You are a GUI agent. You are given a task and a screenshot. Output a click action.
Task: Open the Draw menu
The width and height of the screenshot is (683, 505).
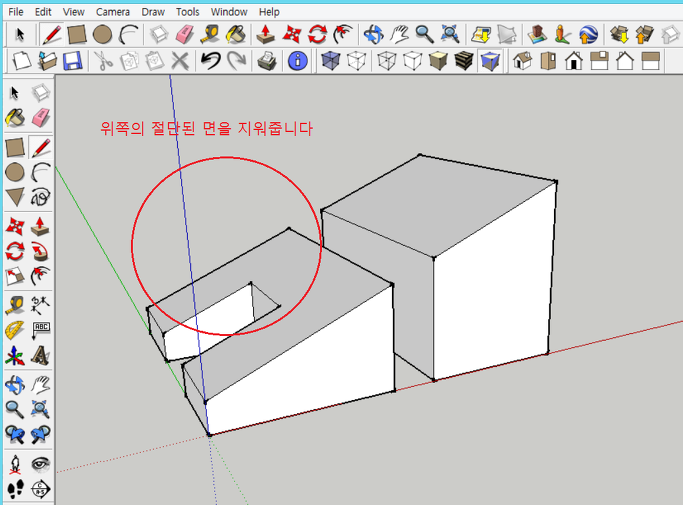coord(153,12)
